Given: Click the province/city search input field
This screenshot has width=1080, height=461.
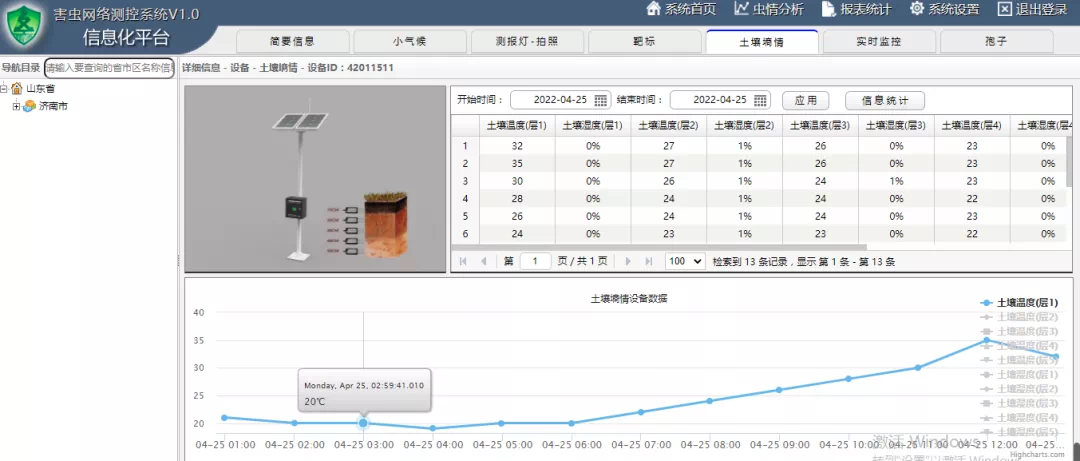Looking at the screenshot, I should pos(109,68).
